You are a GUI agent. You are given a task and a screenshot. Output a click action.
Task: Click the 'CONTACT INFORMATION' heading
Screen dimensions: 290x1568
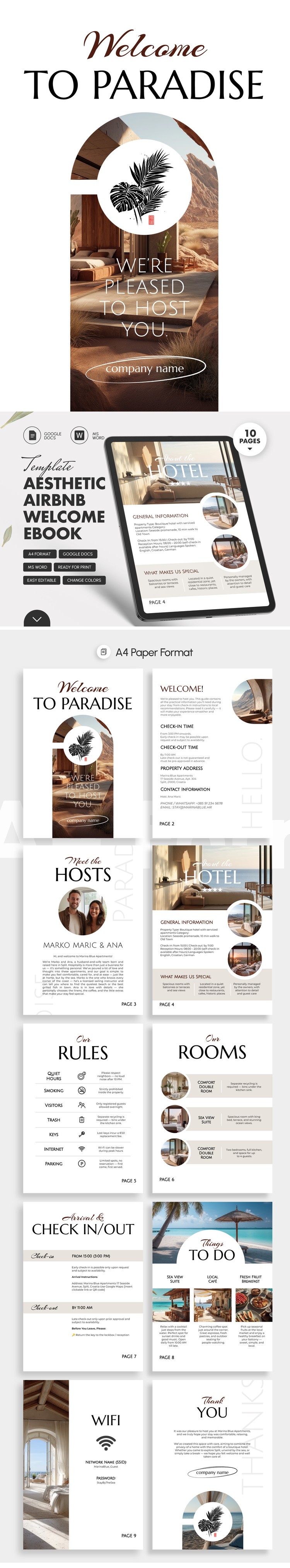(186, 789)
